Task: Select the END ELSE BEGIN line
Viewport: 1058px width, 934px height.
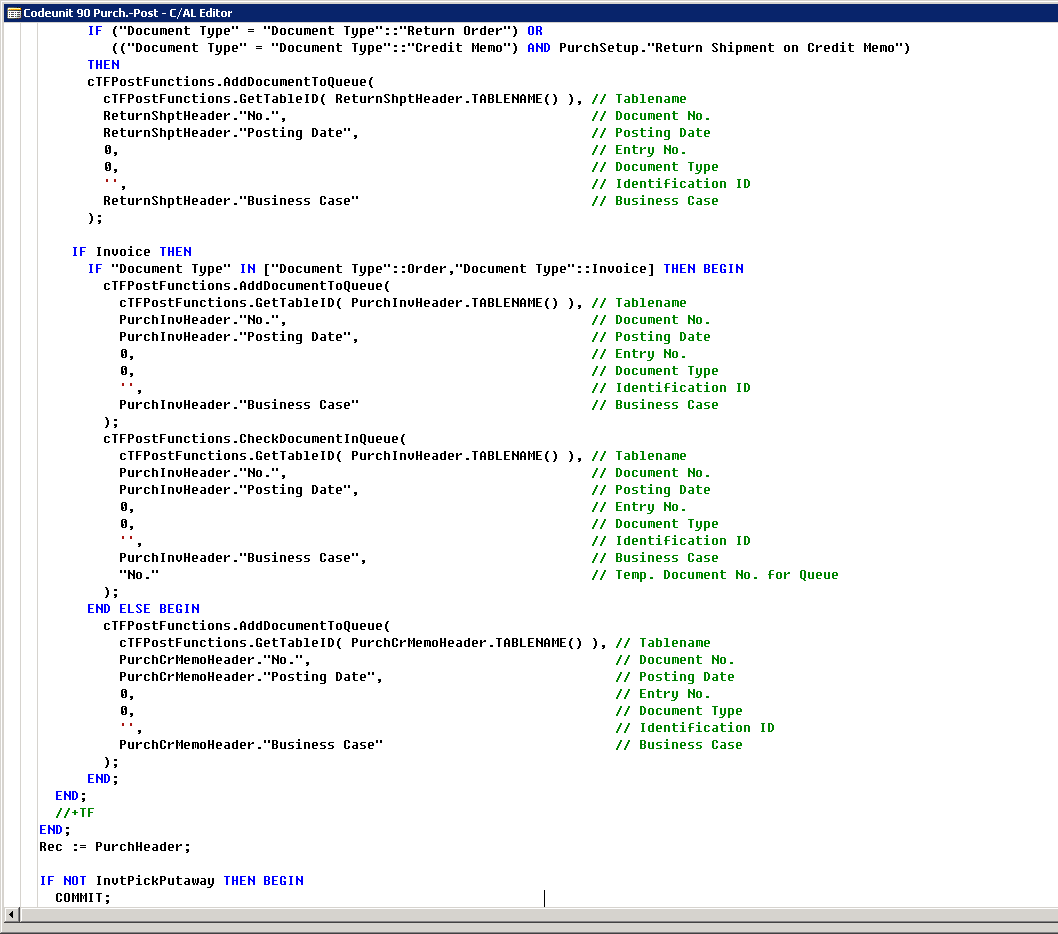Action: point(142,608)
